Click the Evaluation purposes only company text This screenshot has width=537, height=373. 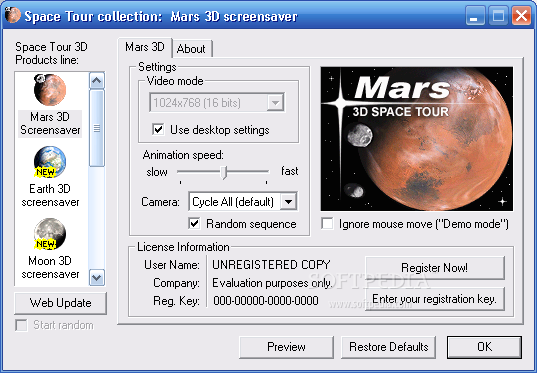pyautogui.click(x=272, y=283)
